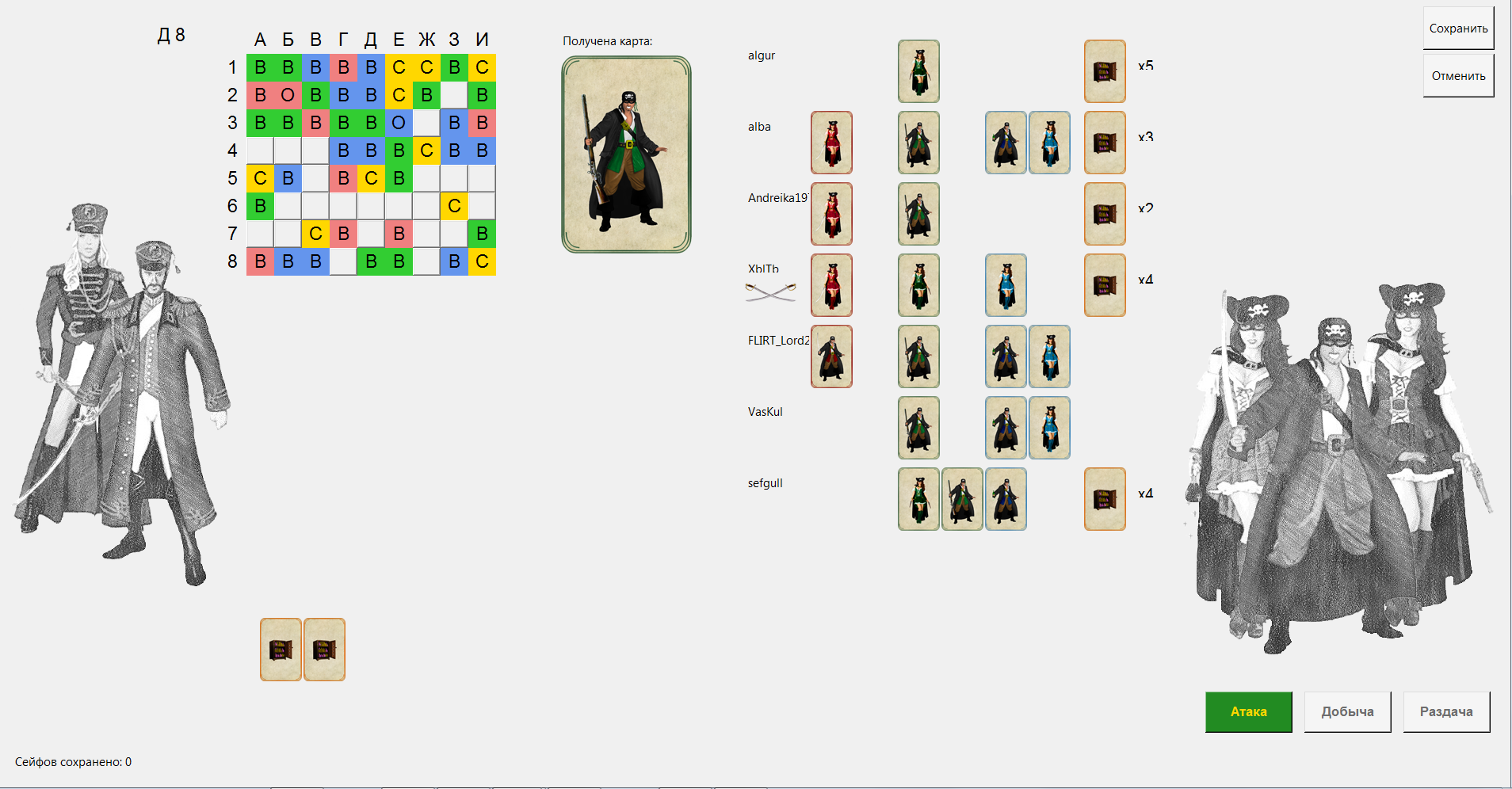Choose alba's blue coat pirate man card
The width and height of the screenshot is (1512, 789).
click(x=1006, y=143)
